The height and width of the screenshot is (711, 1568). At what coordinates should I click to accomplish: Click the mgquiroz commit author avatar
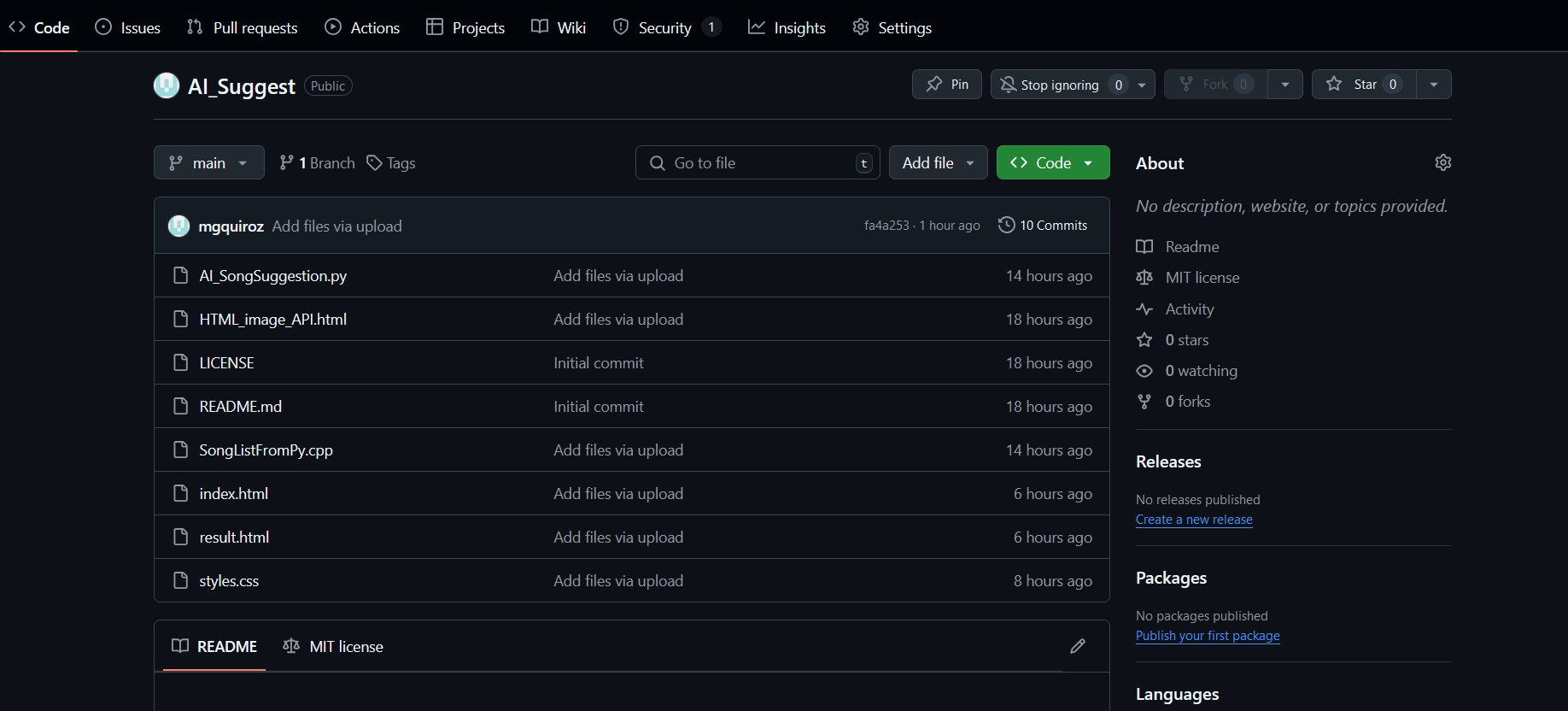178,226
